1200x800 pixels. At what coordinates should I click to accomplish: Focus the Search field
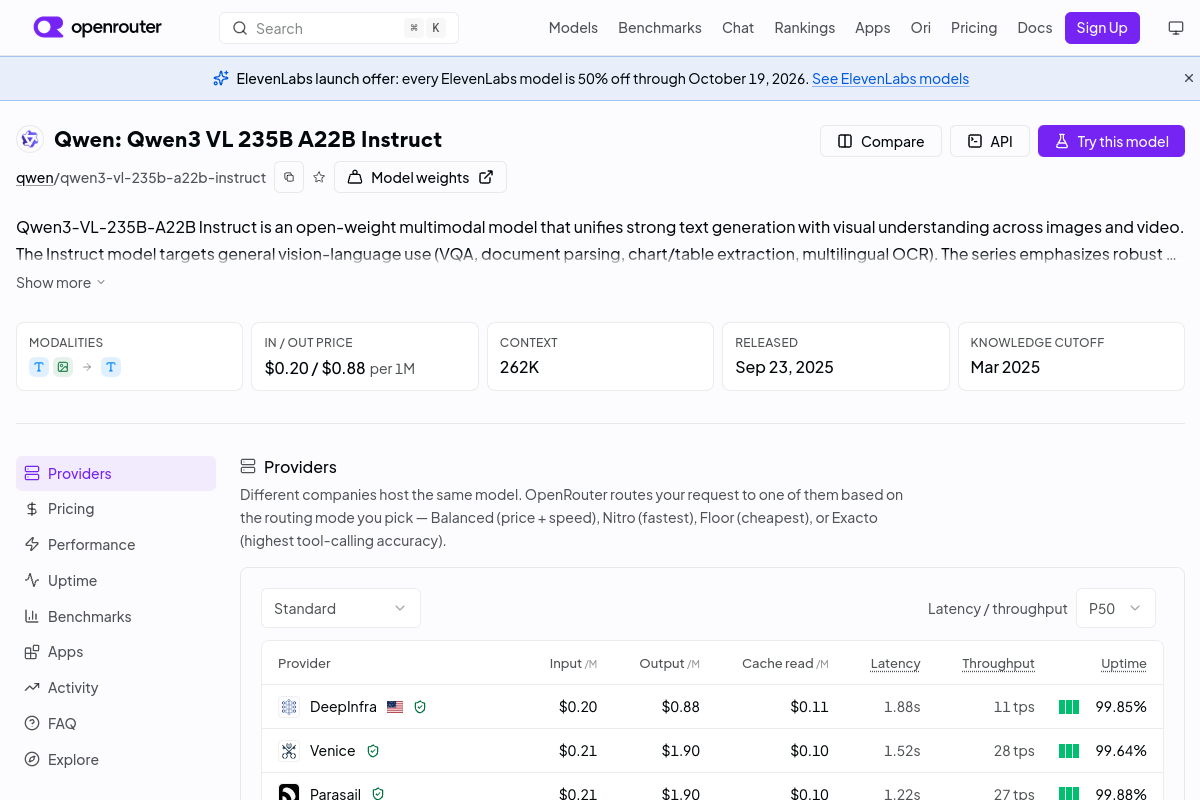click(339, 28)
